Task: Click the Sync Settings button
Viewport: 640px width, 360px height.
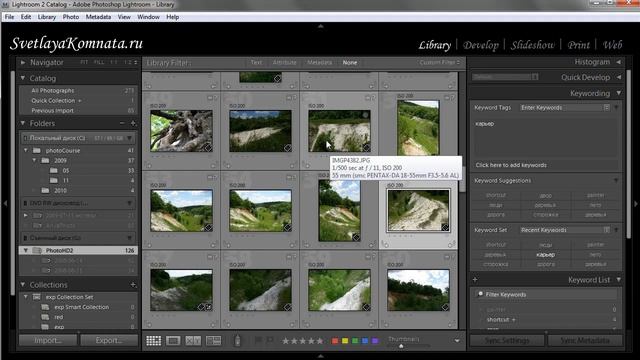Action: click(x=507, y=340)
